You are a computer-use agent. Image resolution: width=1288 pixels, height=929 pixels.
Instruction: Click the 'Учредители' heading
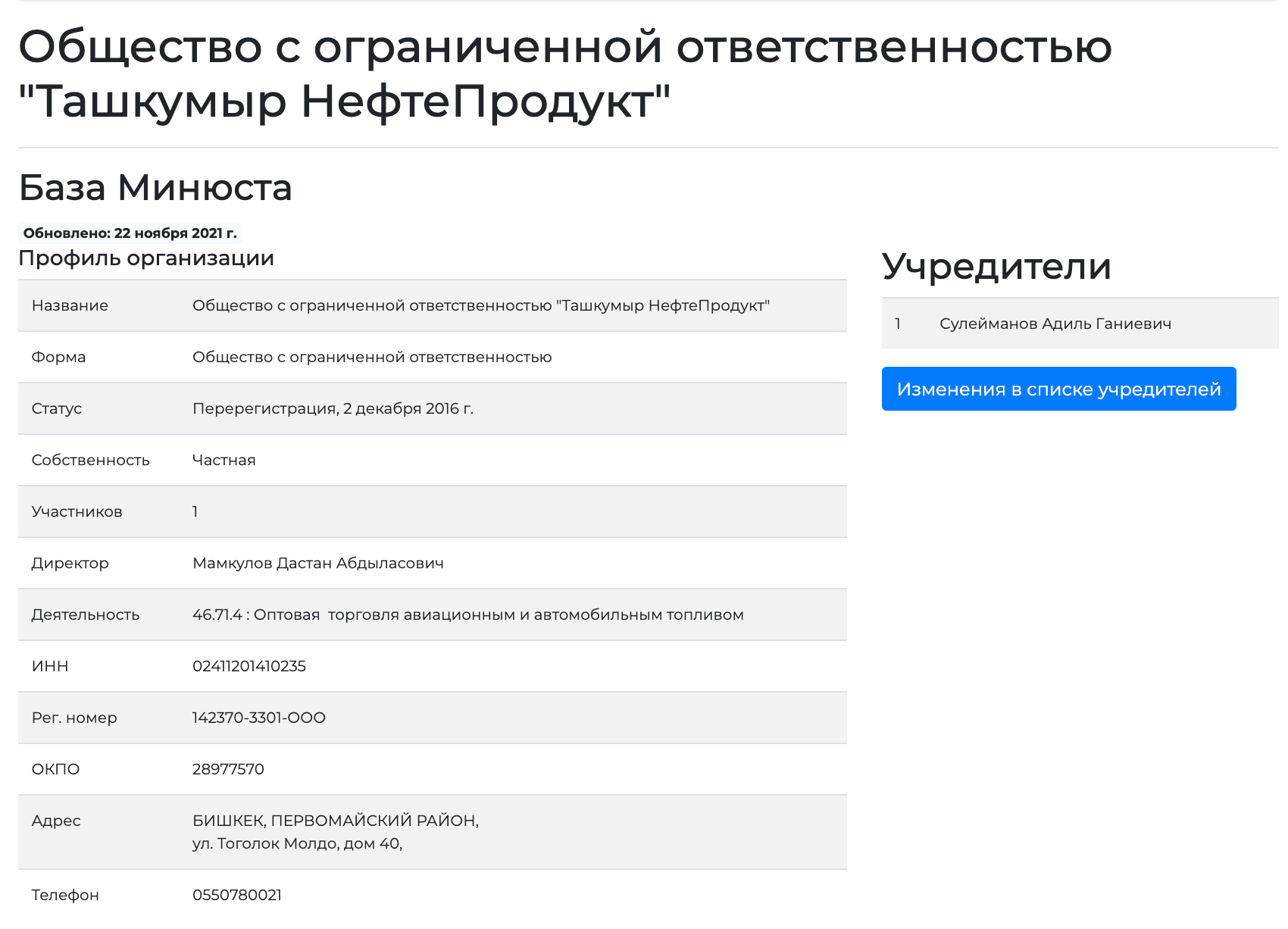pyautogui.click(x=996, y=266)
